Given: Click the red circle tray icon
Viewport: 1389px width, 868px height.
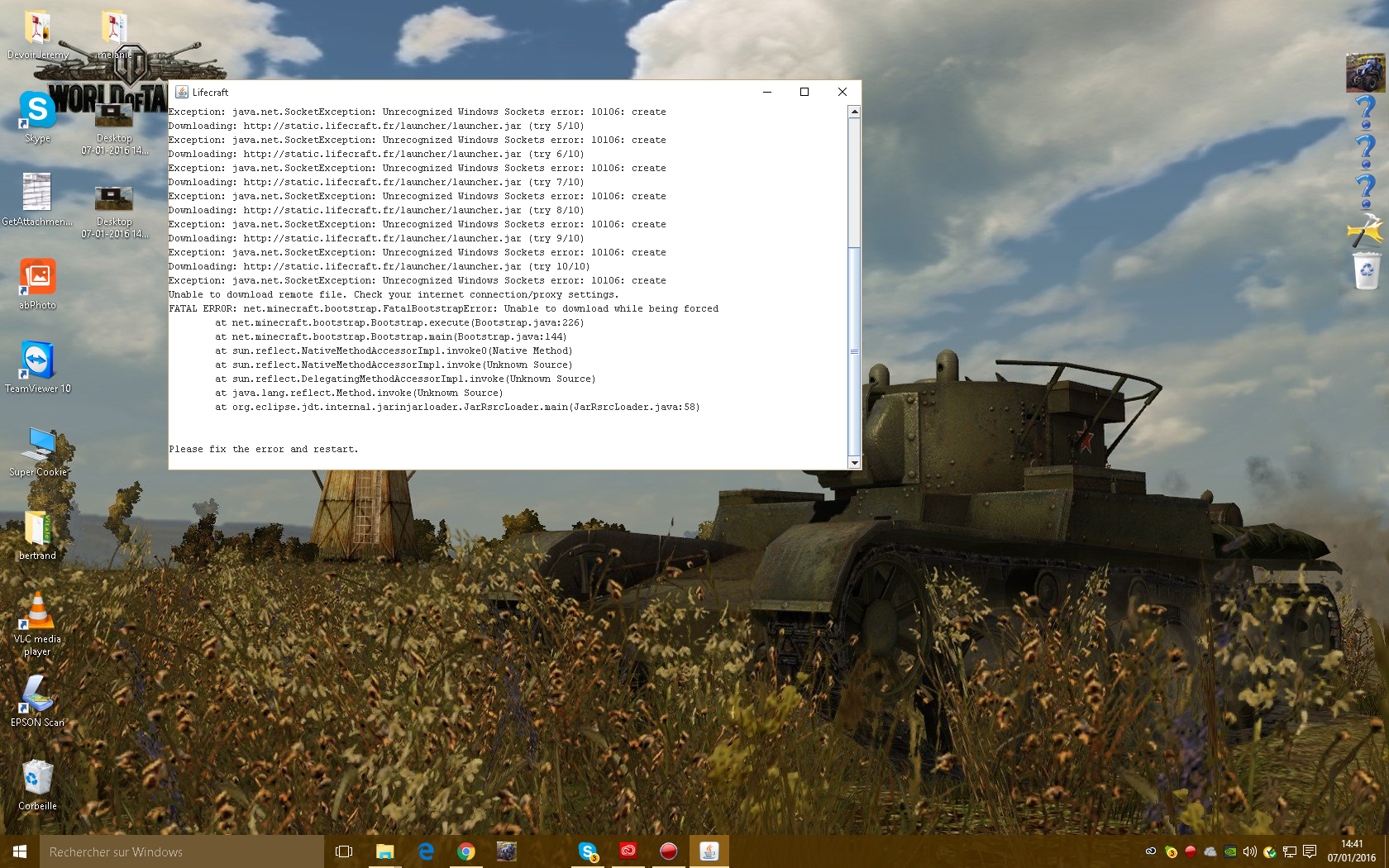Looking at the screenshot, I should click(x=1191, y=851).
